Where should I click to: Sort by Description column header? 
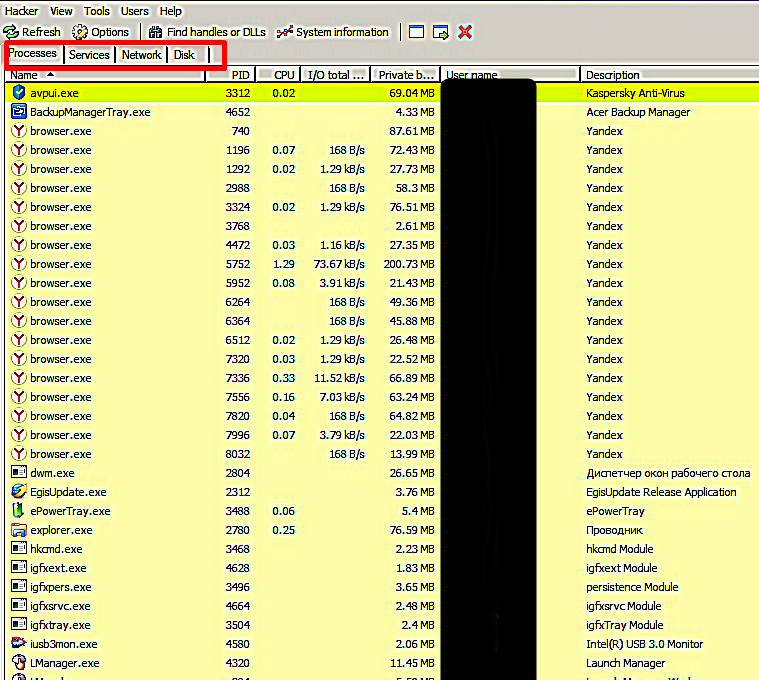[x=670, y=75]
